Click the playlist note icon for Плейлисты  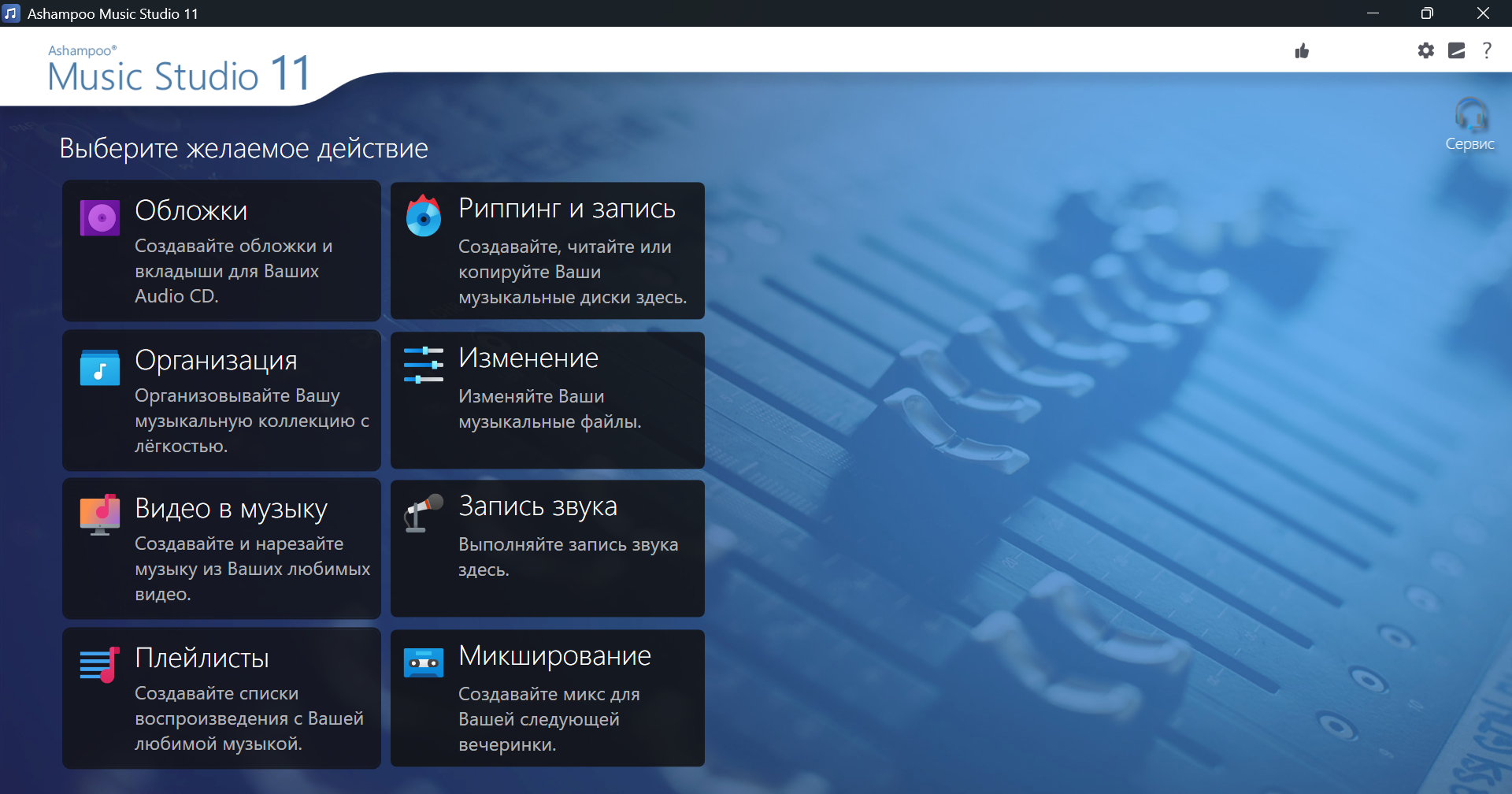tap(100, 664)
